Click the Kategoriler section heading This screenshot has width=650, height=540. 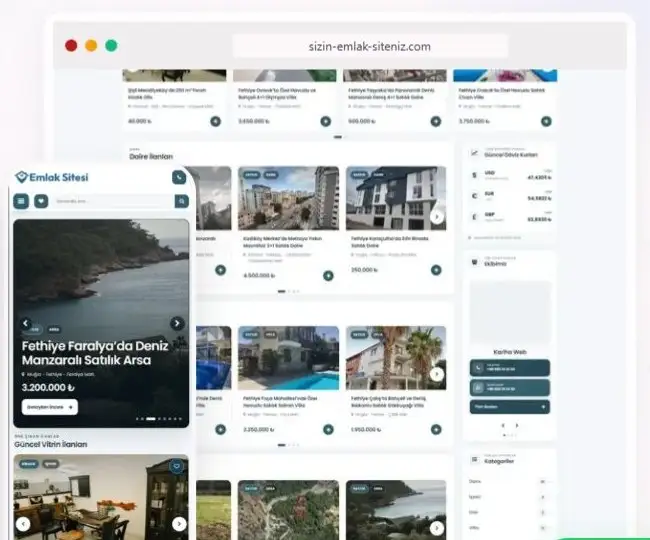(499, 461)
